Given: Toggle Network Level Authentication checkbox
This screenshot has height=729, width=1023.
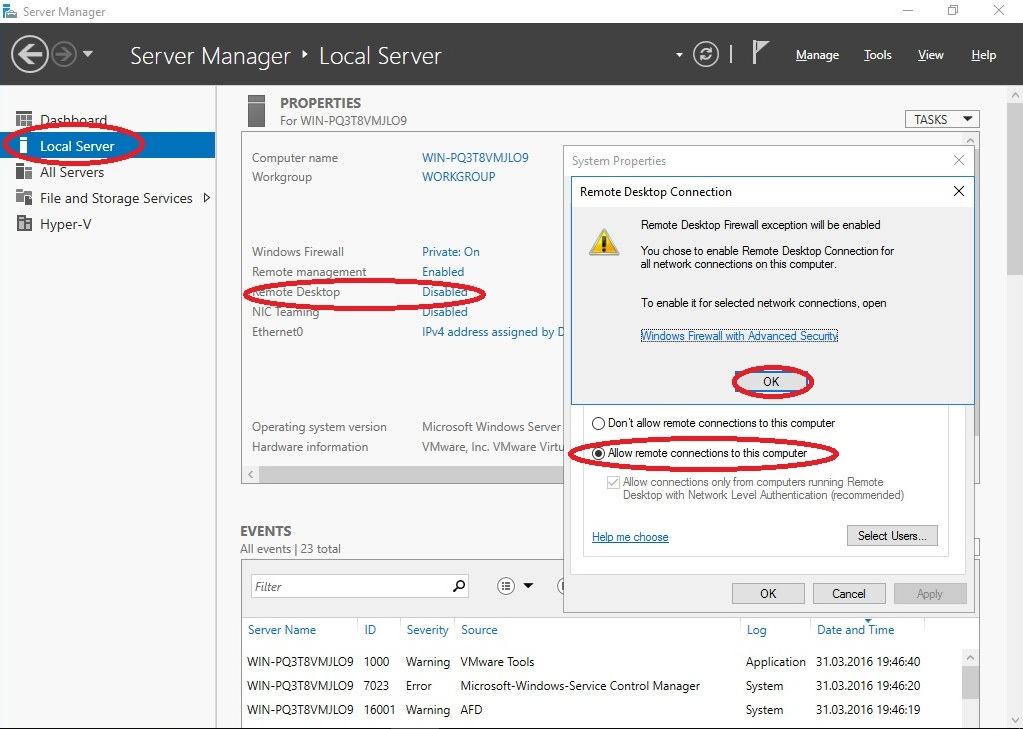Looking at the screenshot, I should pyautogui.click(x=613, y=482).
